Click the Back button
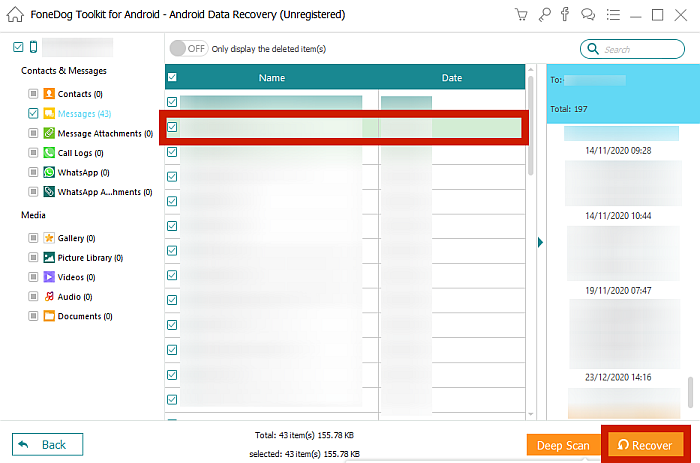This screenshot has height=463, width=700. pos(47,444)
